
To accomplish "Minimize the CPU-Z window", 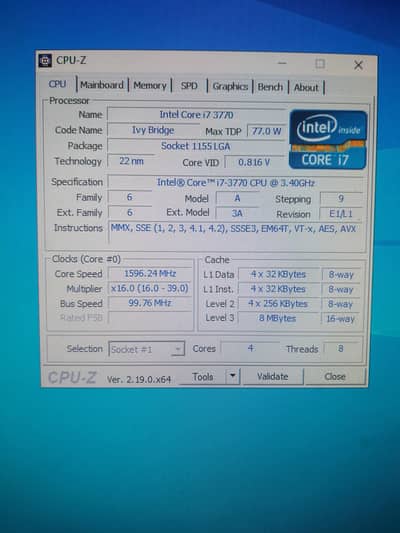I will point(282,63).
